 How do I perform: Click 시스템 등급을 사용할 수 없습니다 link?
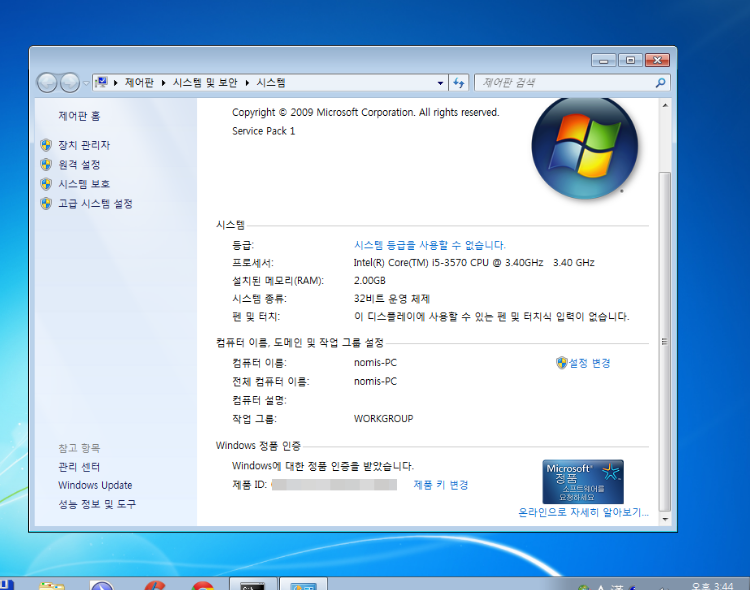click(x=430, y=245)
